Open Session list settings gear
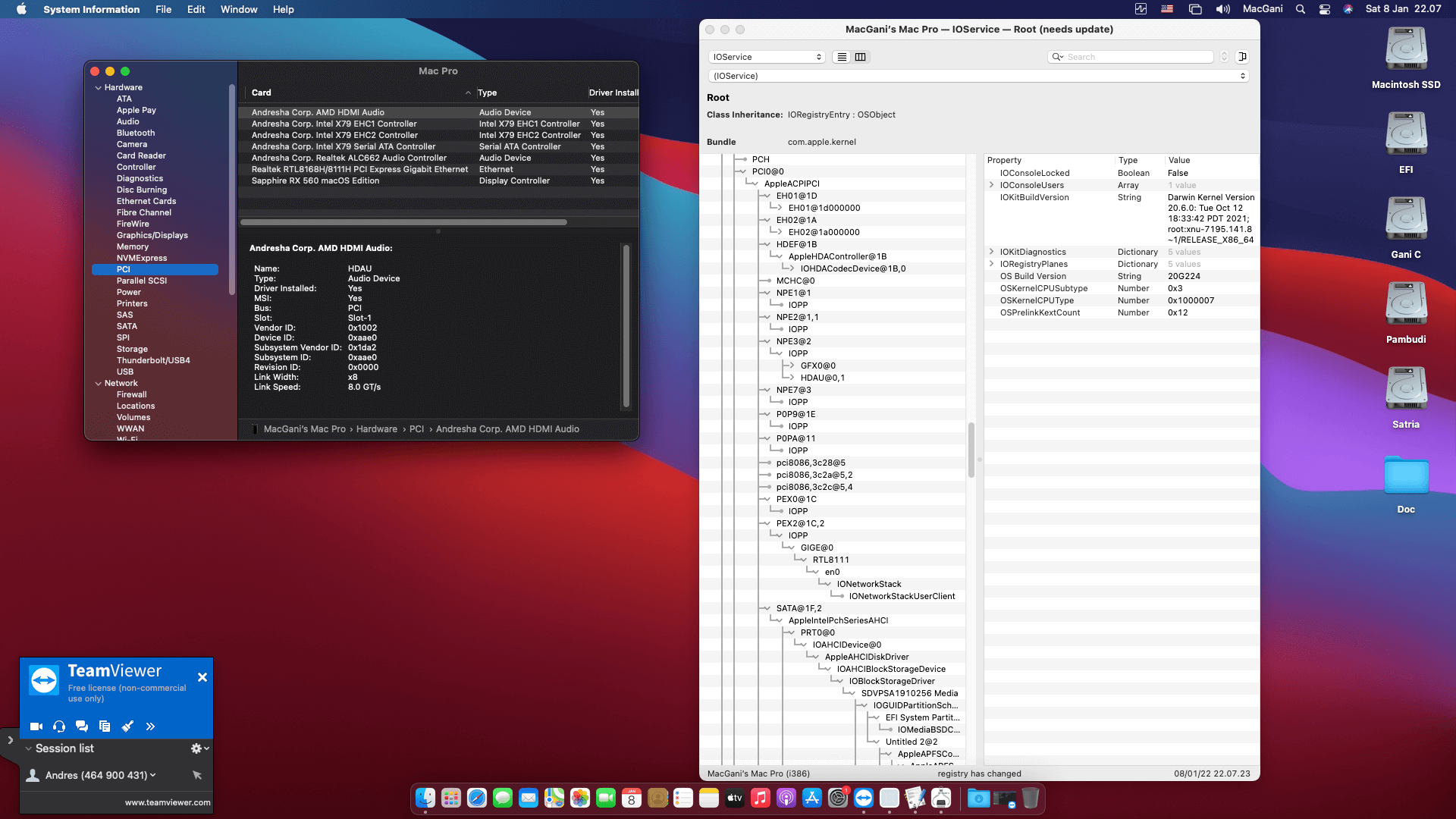The width and height of the screenshot is (1456, 819). point(196,748)
